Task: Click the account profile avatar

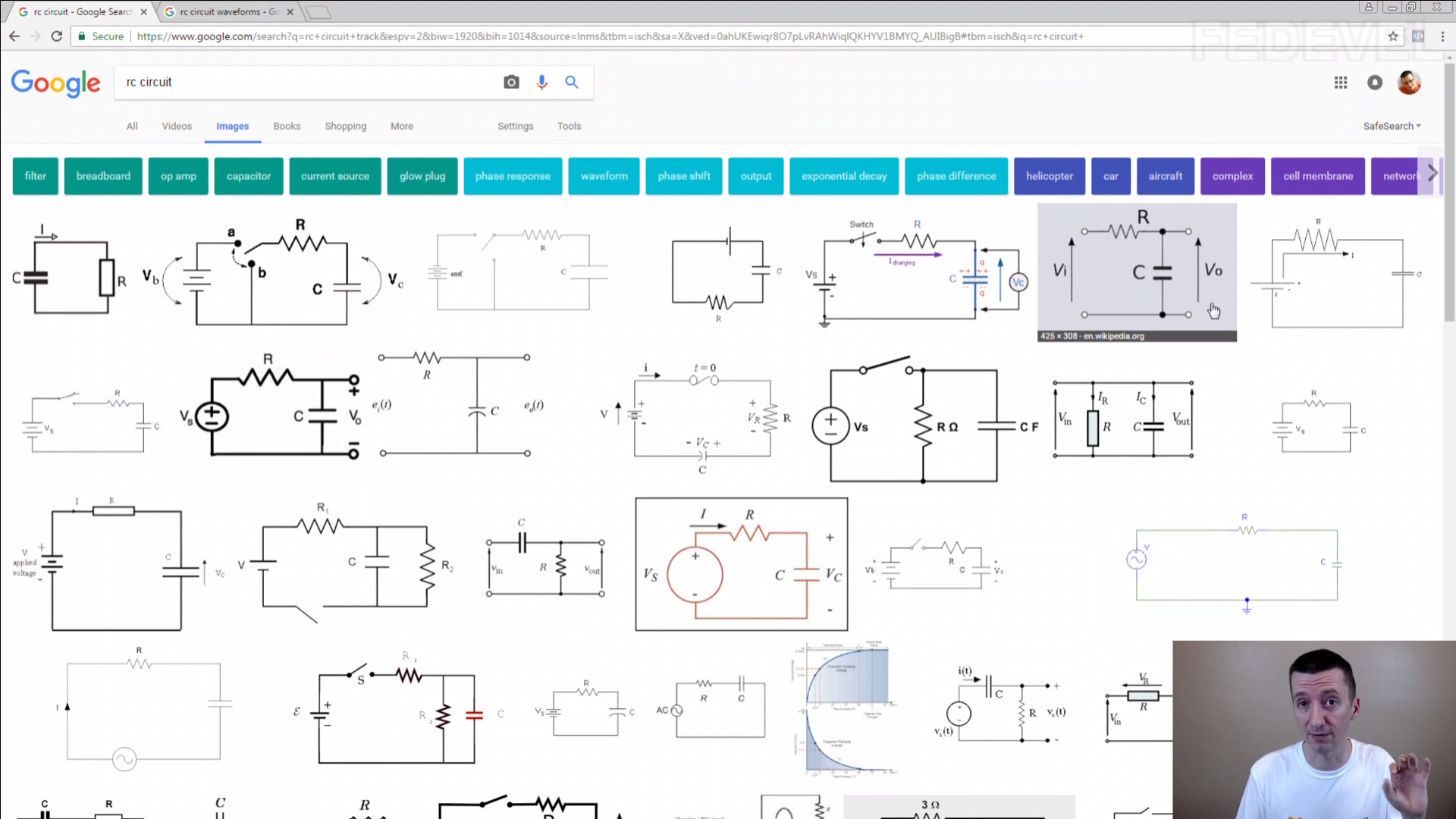Action: [x=1409, y=83]
